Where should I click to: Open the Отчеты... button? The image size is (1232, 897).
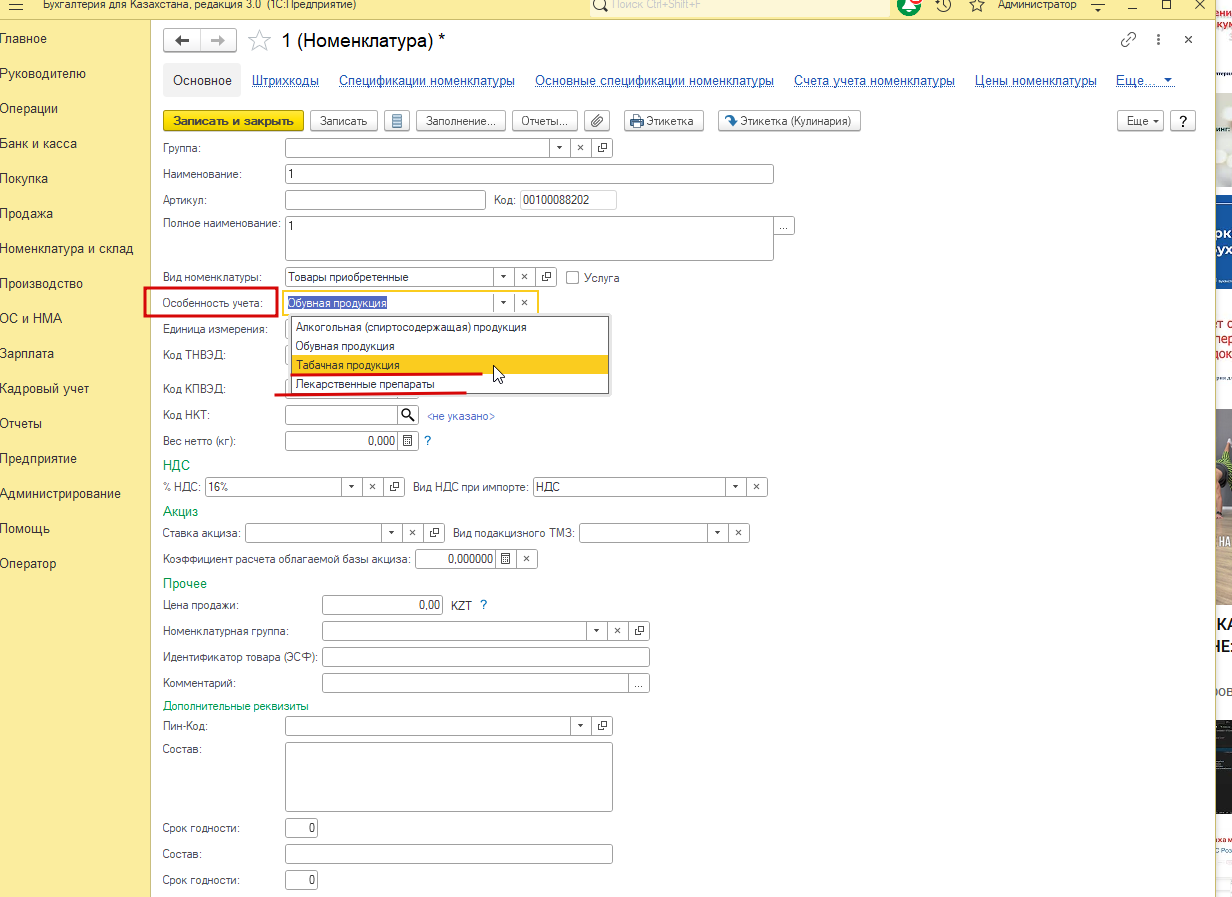(545, 121)
